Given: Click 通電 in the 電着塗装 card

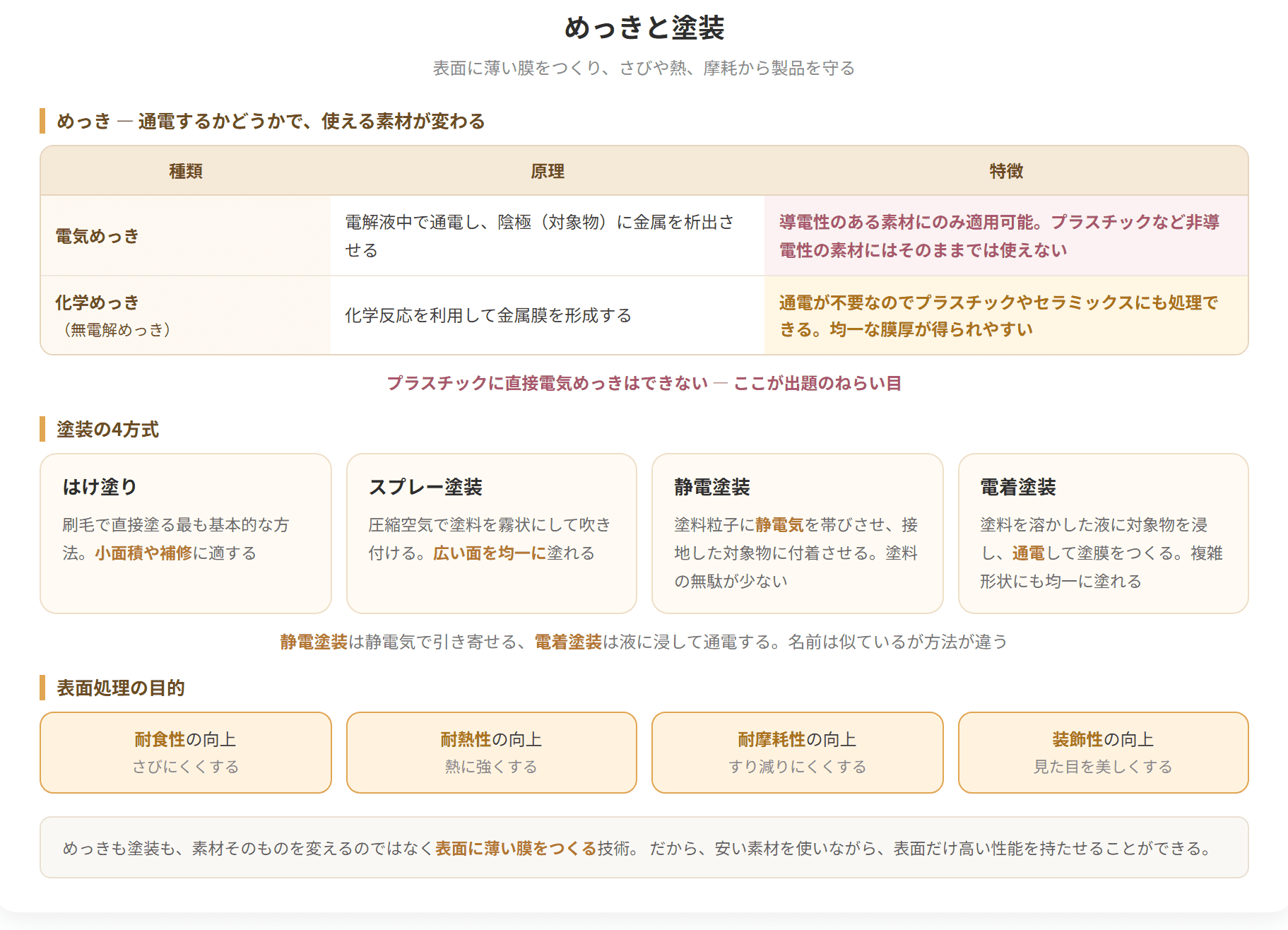Looking at the screenshot, I should point(1028,553).
